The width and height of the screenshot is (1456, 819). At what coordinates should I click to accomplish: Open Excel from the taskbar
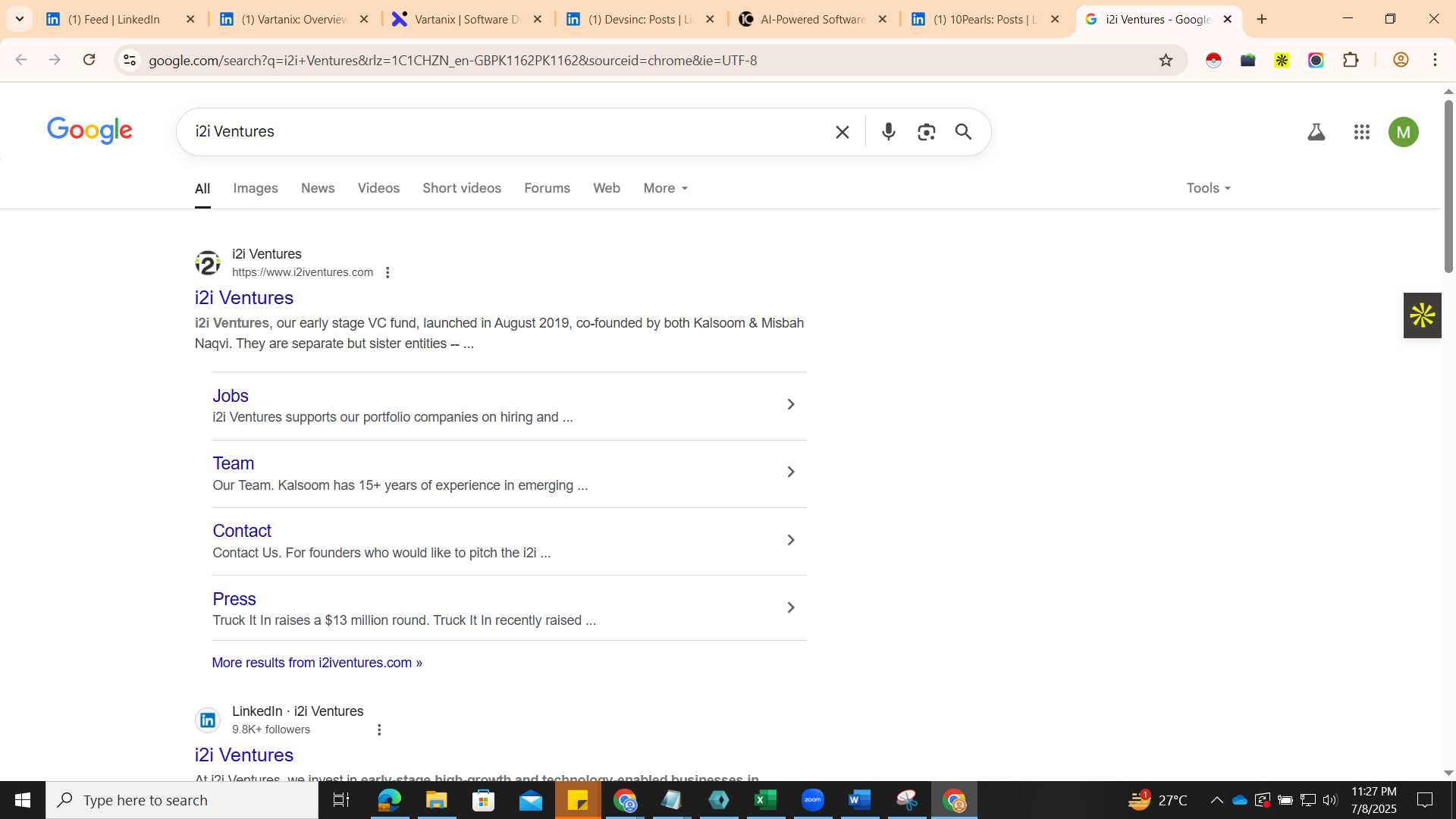click(x=765, y=800)
